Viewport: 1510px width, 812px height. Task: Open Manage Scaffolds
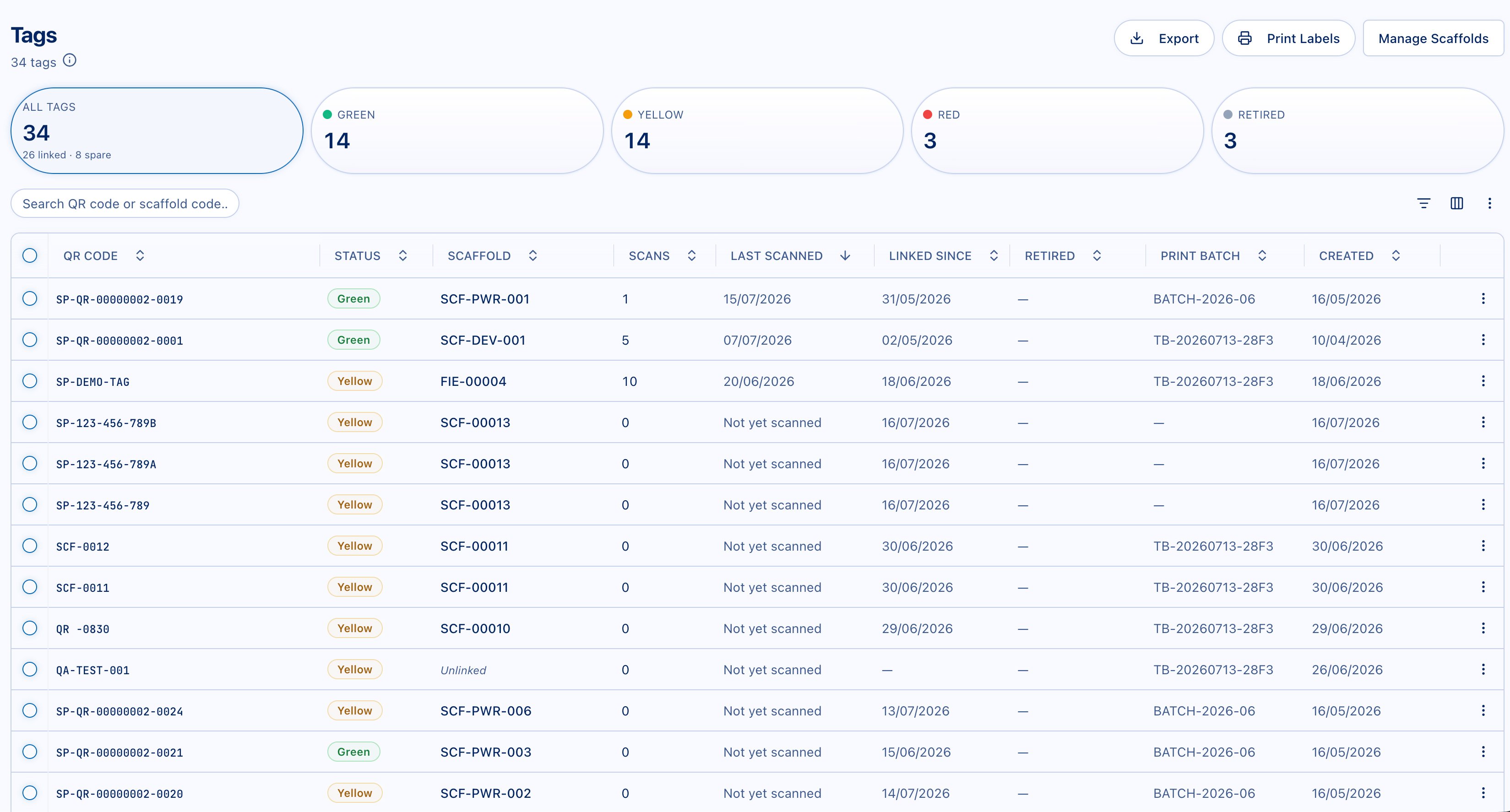click(1433, 38)
